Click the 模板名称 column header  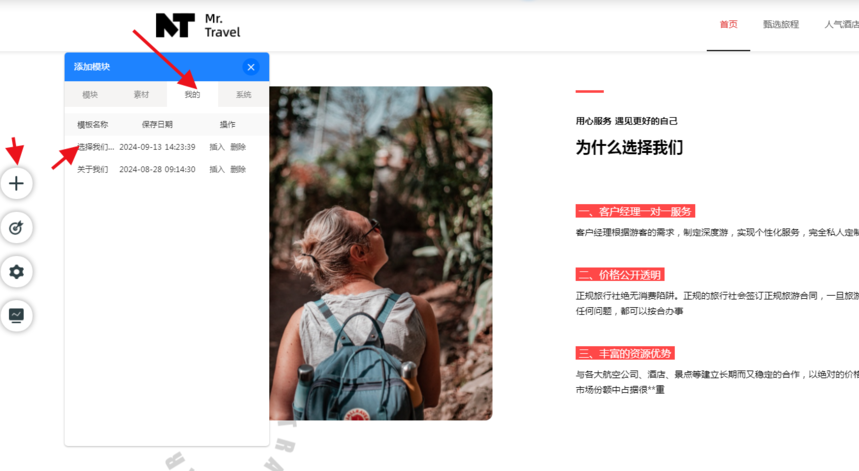pyautogui.click(x=93, y=124)
